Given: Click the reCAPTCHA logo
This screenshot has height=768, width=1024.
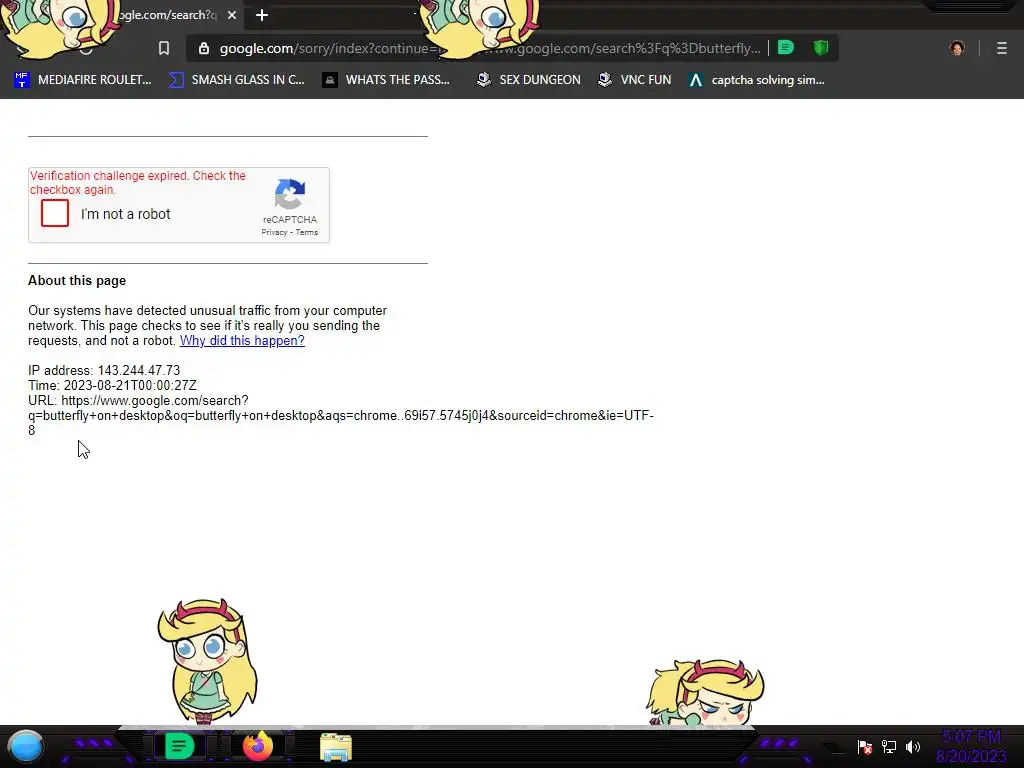Looking at the screenshot, I should pyautogui.click(x=290, y=194).
